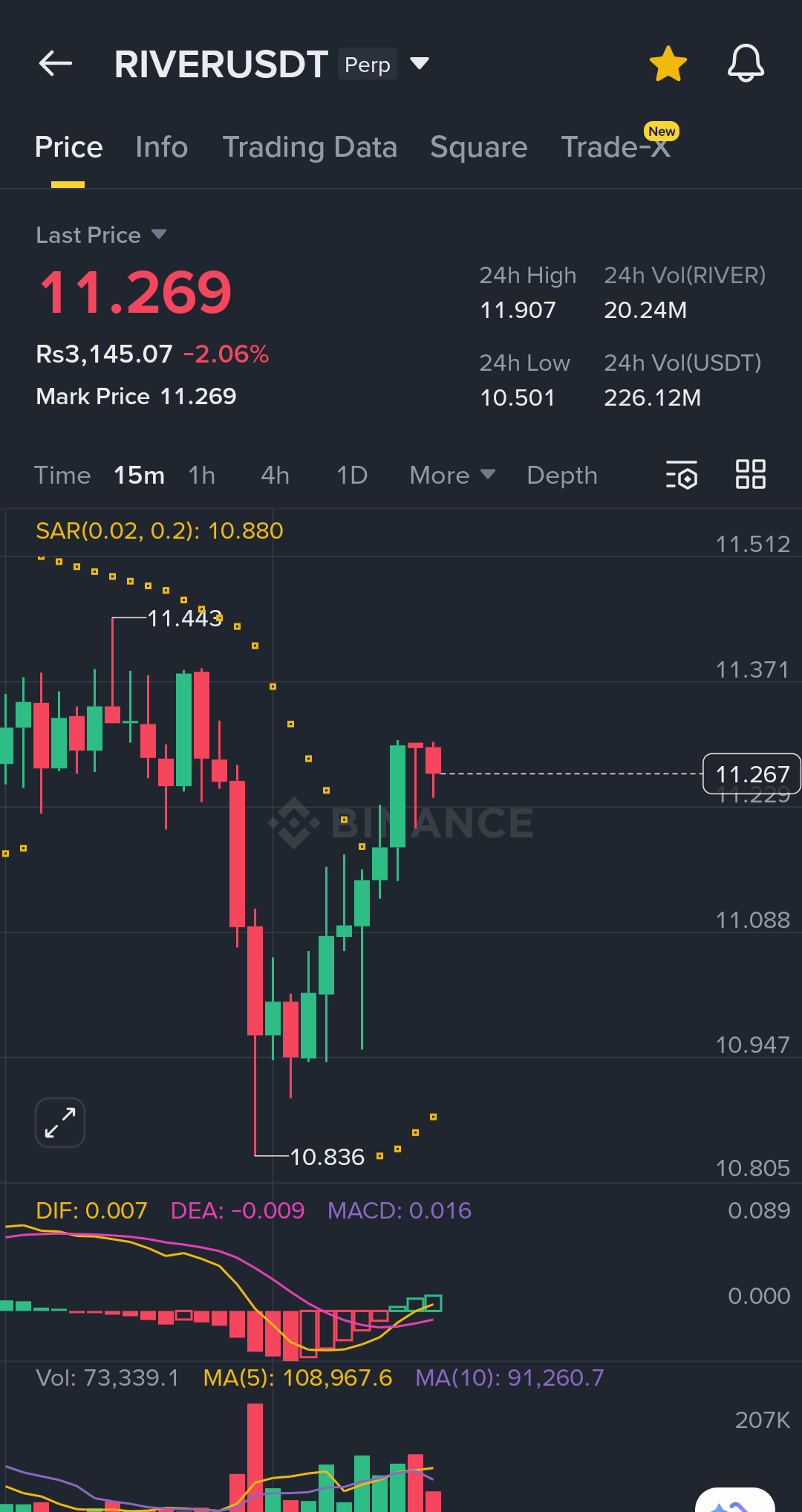Expand the Last Price dropdown
This screenshot has width=802, height=1512.
pos(159,235)
